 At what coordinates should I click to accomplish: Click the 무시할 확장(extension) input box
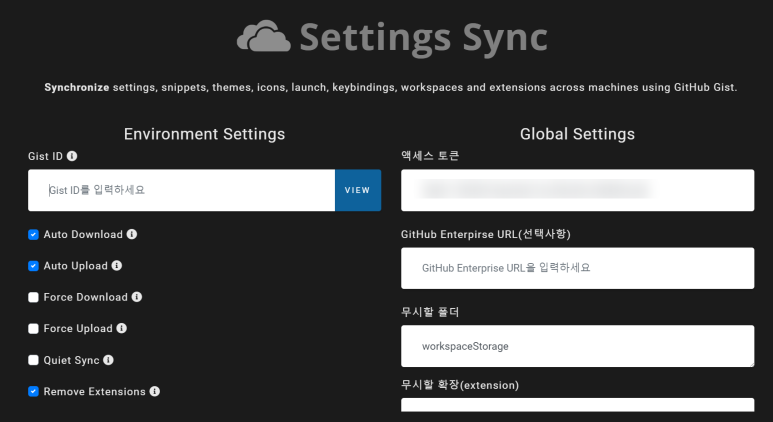577,405
